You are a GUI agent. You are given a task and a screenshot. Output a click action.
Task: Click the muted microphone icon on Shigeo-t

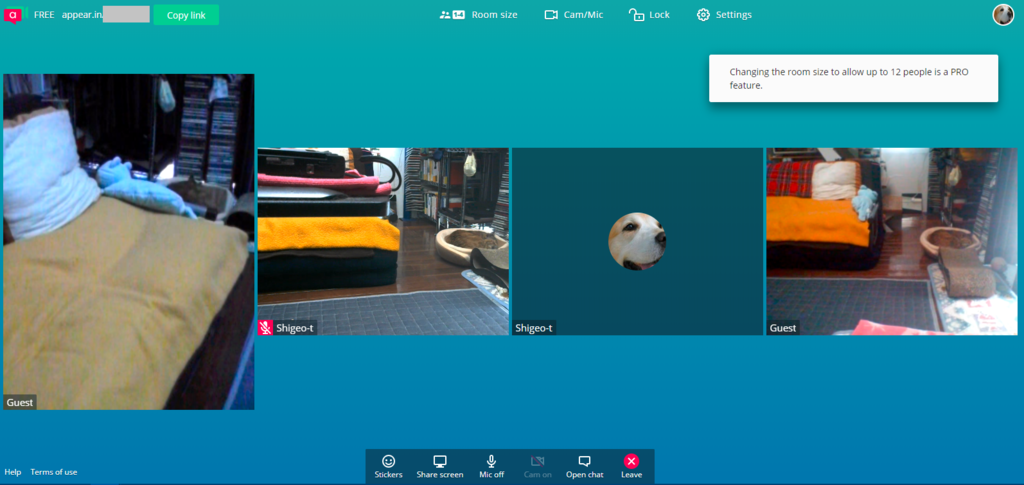265,328
